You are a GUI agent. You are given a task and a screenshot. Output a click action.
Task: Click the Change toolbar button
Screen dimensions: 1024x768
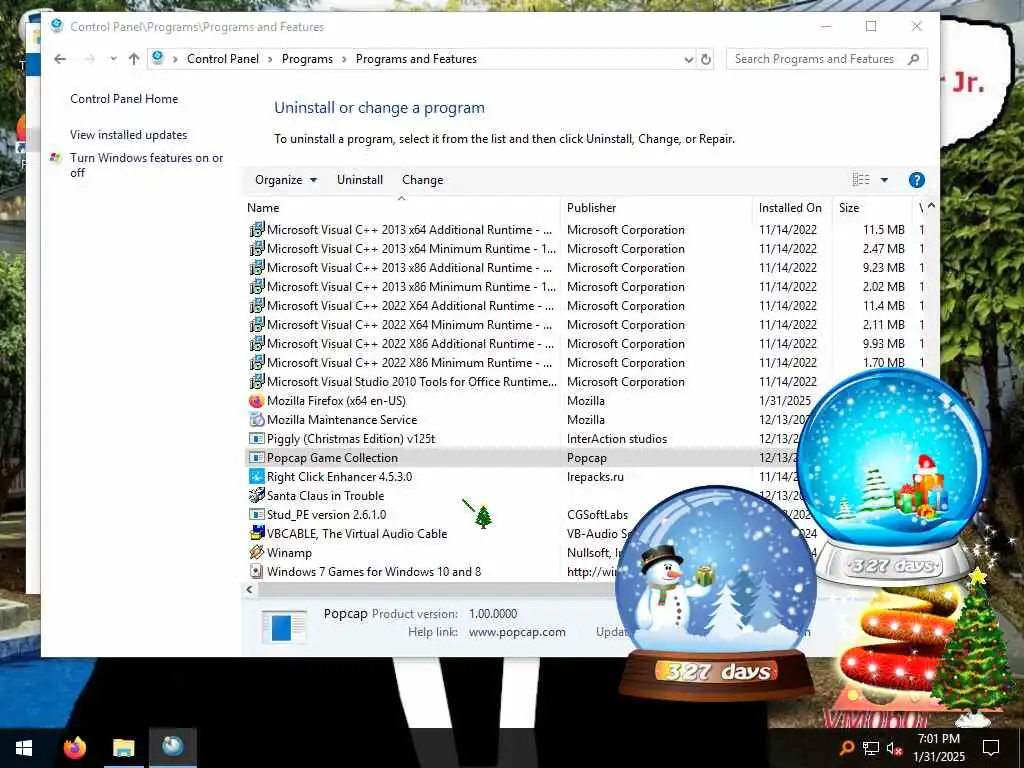tap(423, 180)
